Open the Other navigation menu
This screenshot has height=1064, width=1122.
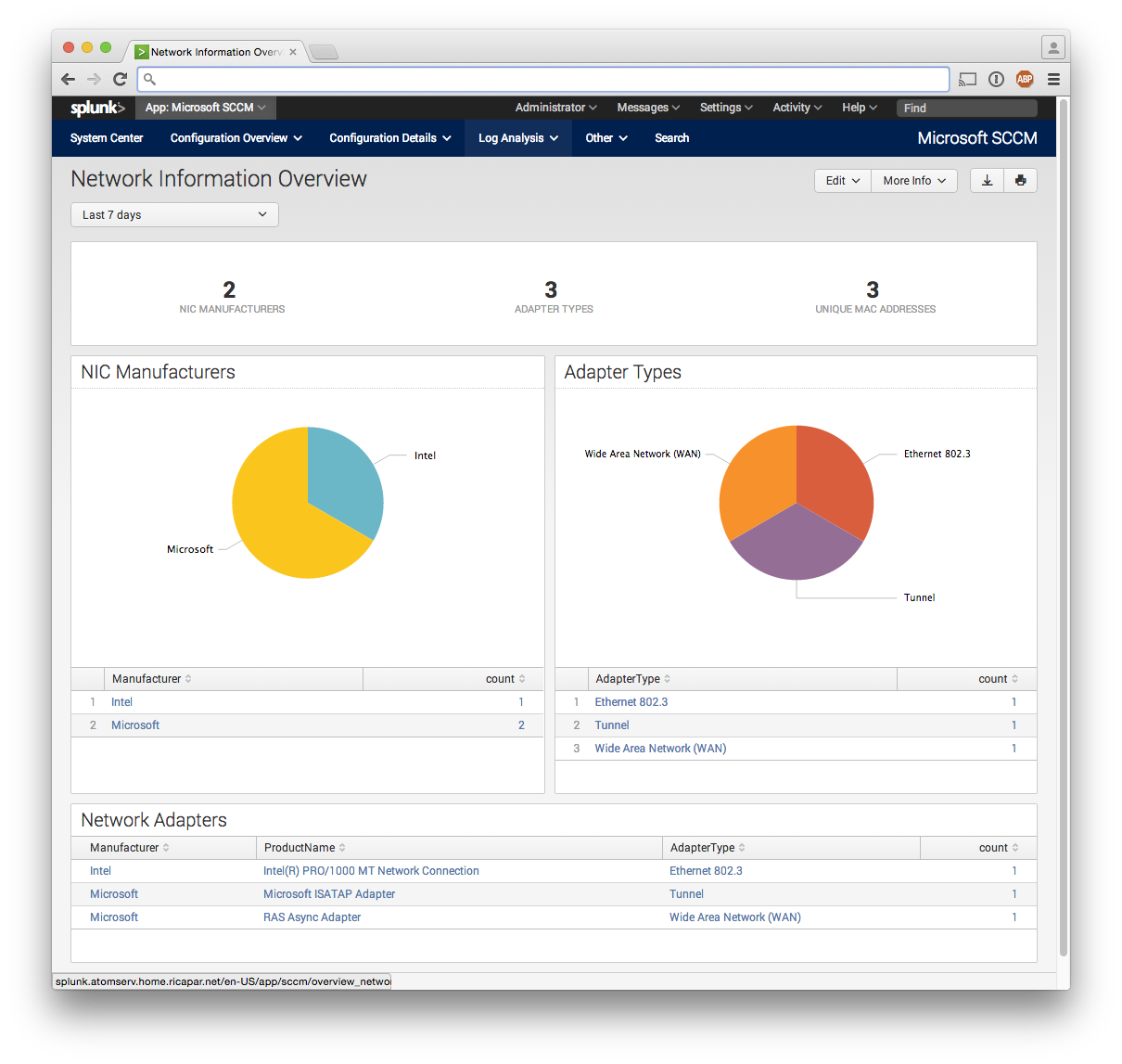(606, 138)
